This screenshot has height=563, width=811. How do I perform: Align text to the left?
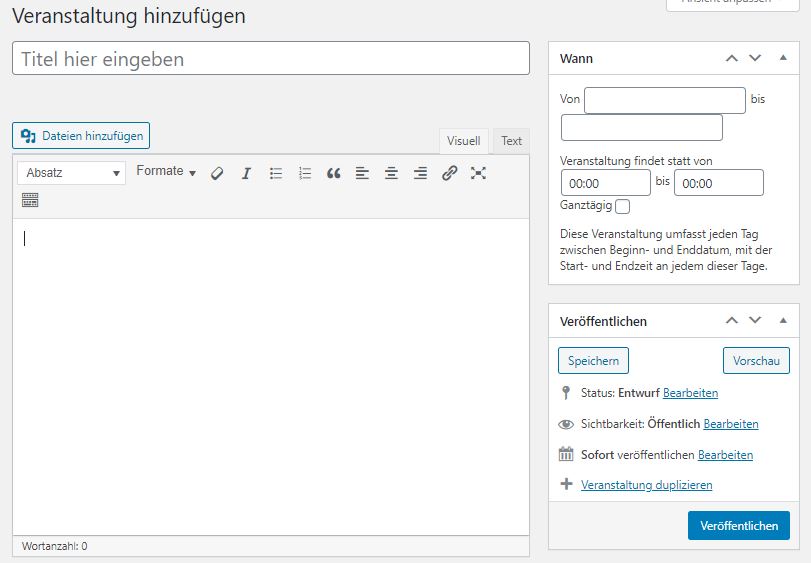pos(362,173)
